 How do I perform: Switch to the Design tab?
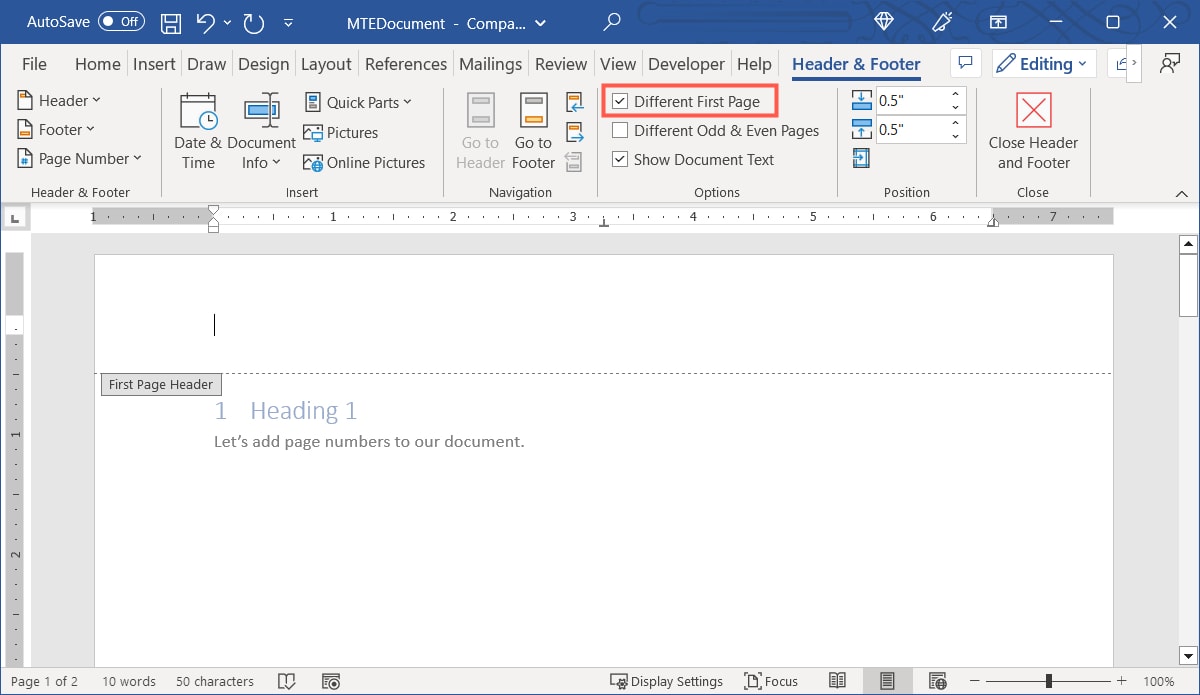coord(263,63)
